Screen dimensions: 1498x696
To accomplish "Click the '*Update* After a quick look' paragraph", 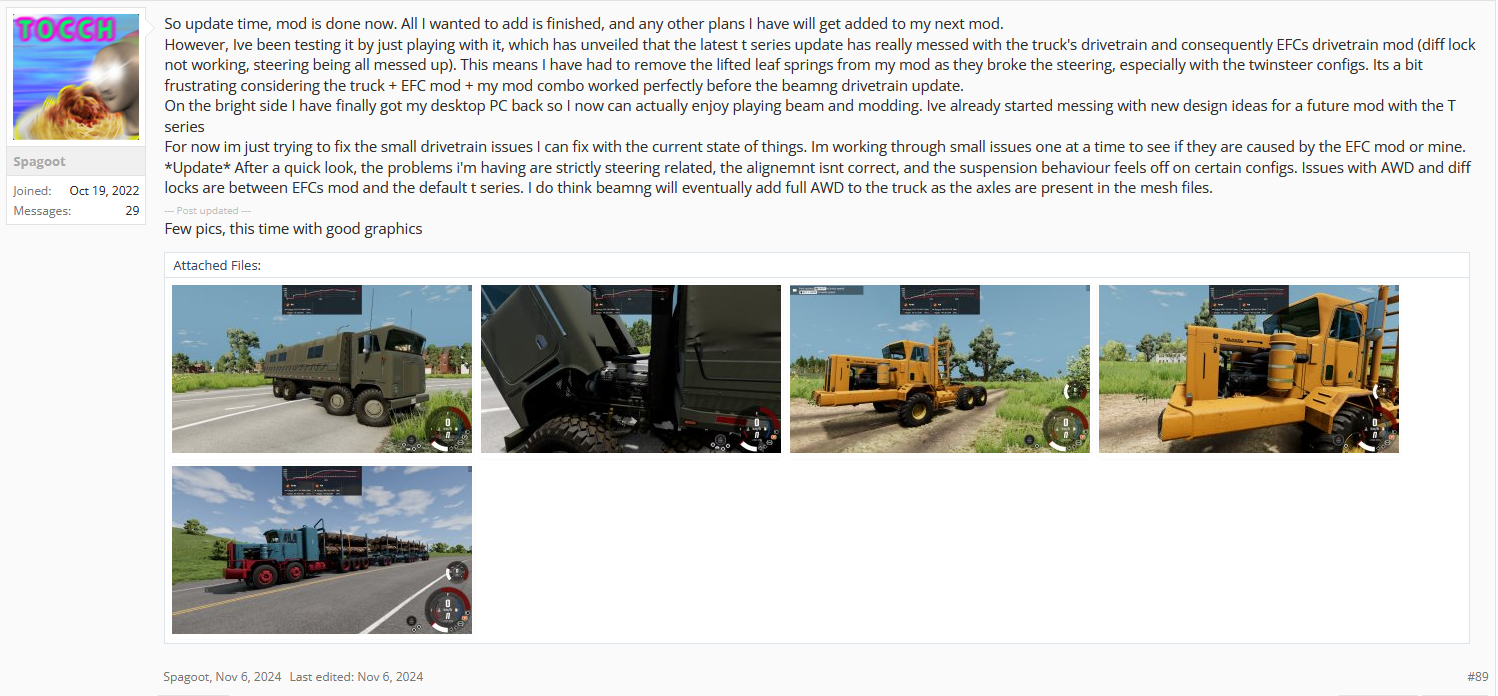I will pos(814,177).
